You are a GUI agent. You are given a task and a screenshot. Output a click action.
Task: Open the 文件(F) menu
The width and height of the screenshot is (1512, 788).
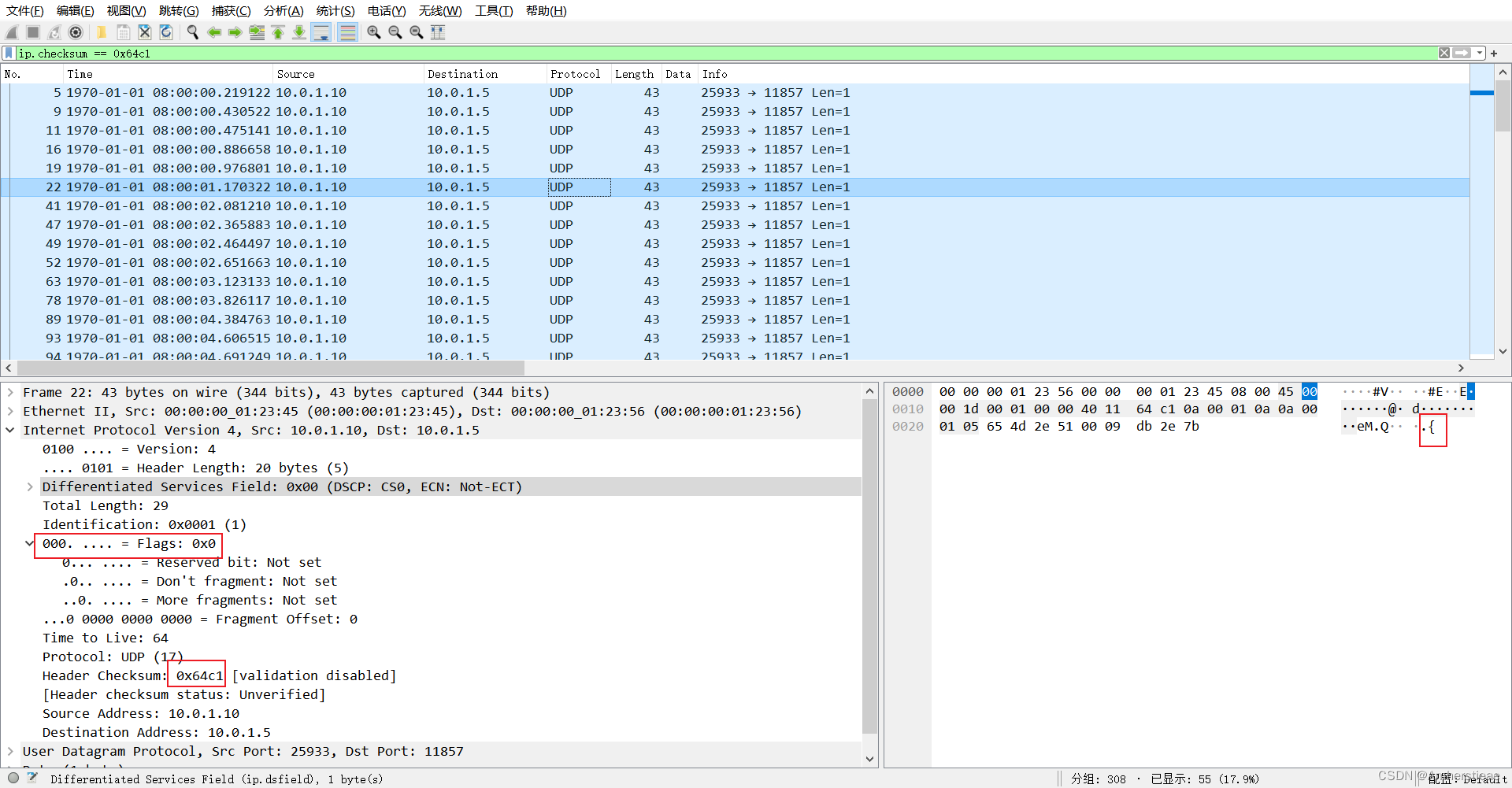pos(25,10)
